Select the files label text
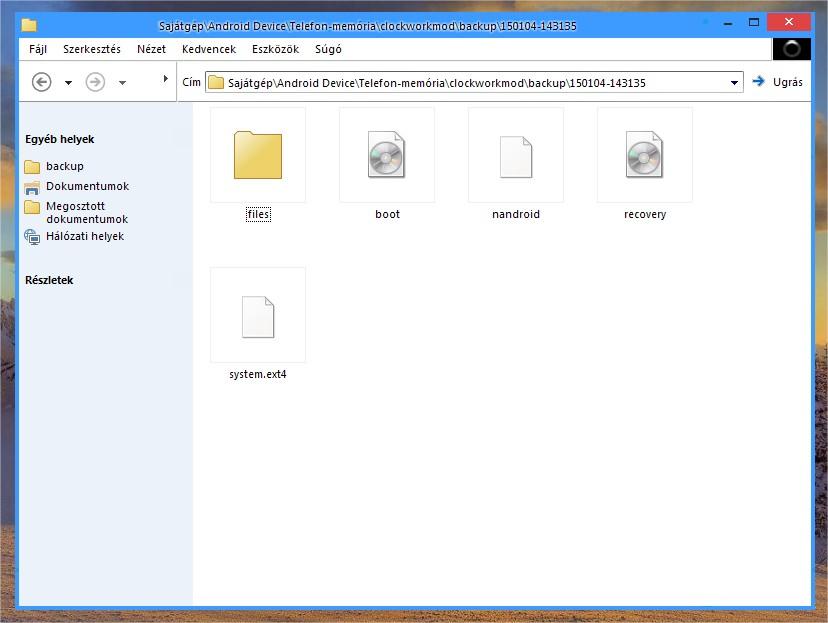This screenshot has height=623, width=828. pos(258,214)
